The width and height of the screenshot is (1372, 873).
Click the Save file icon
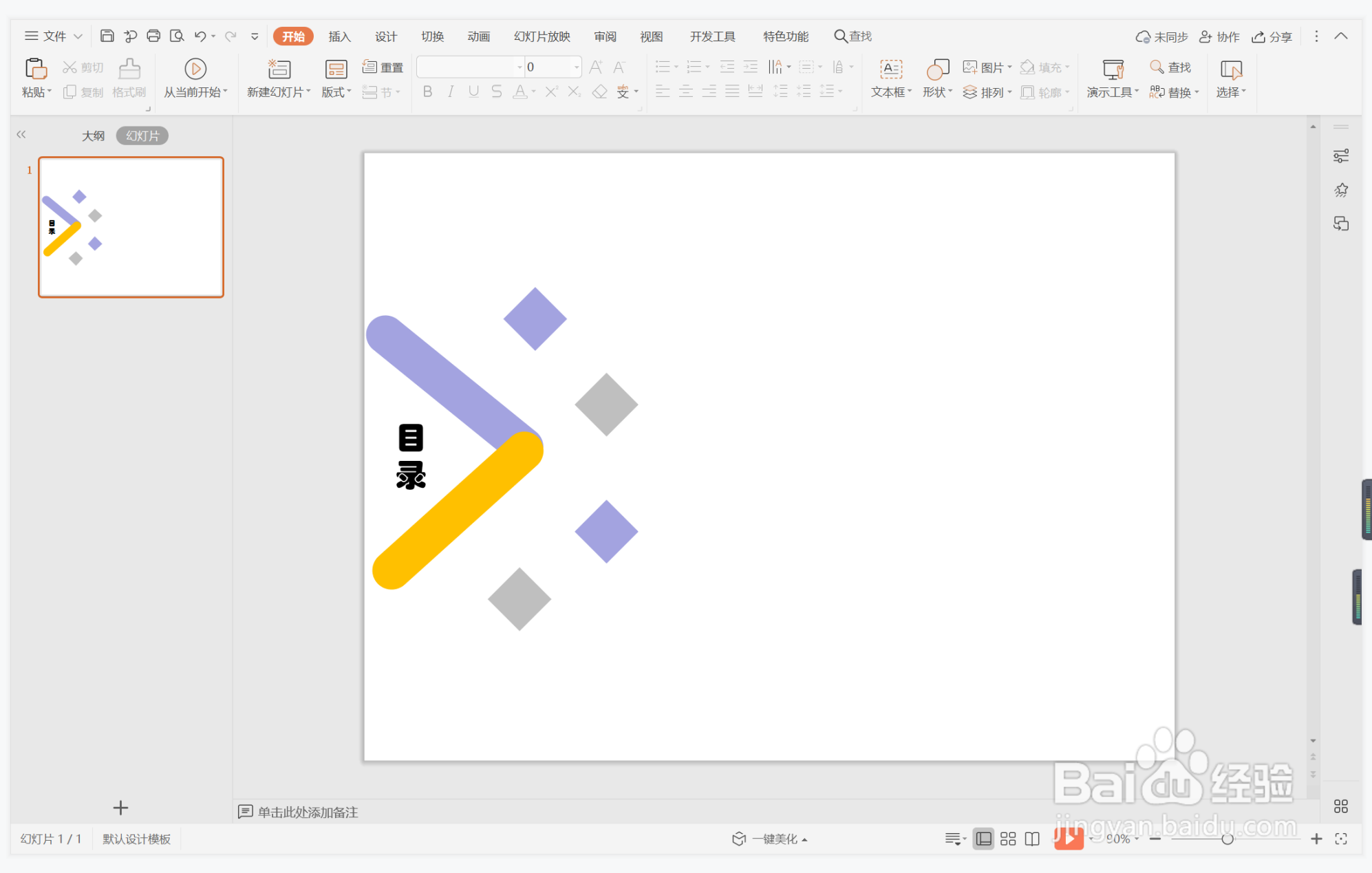(x=107, y=36)
